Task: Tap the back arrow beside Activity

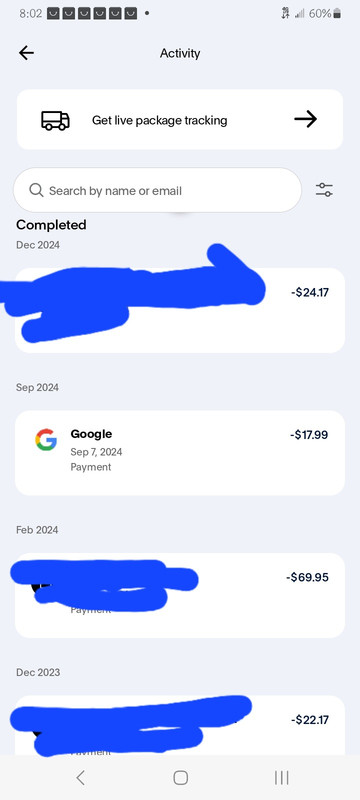Action: pos(27,53)
